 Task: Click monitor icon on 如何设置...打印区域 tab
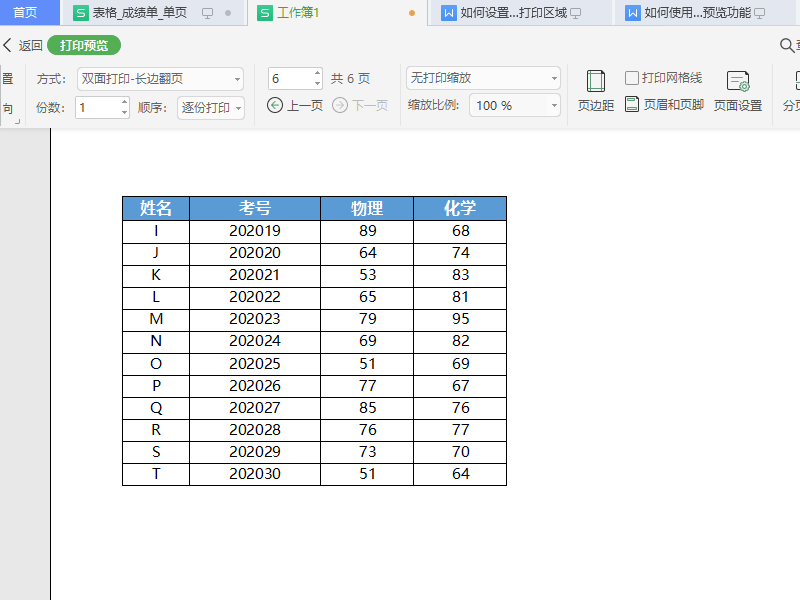pyautogui.click(x=576, y=13)
